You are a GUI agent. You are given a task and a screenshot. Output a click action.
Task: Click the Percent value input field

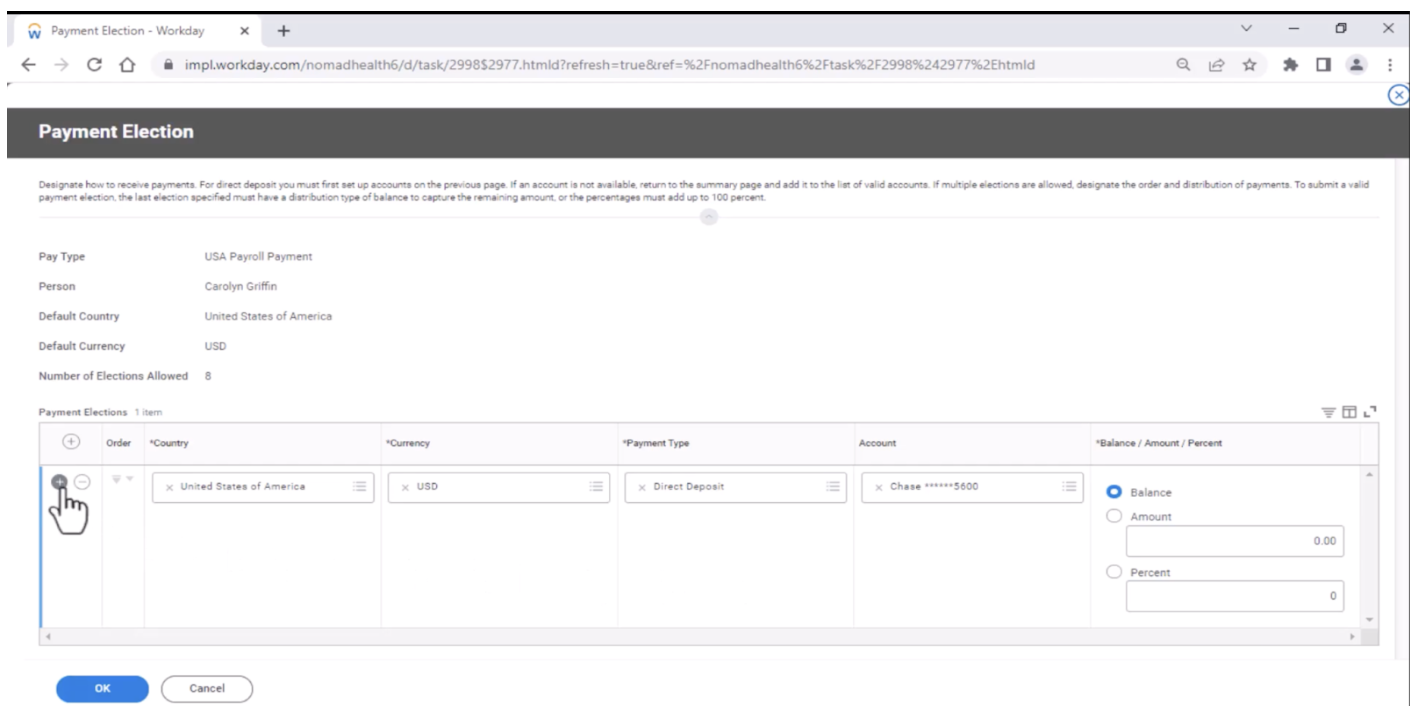1235,597
